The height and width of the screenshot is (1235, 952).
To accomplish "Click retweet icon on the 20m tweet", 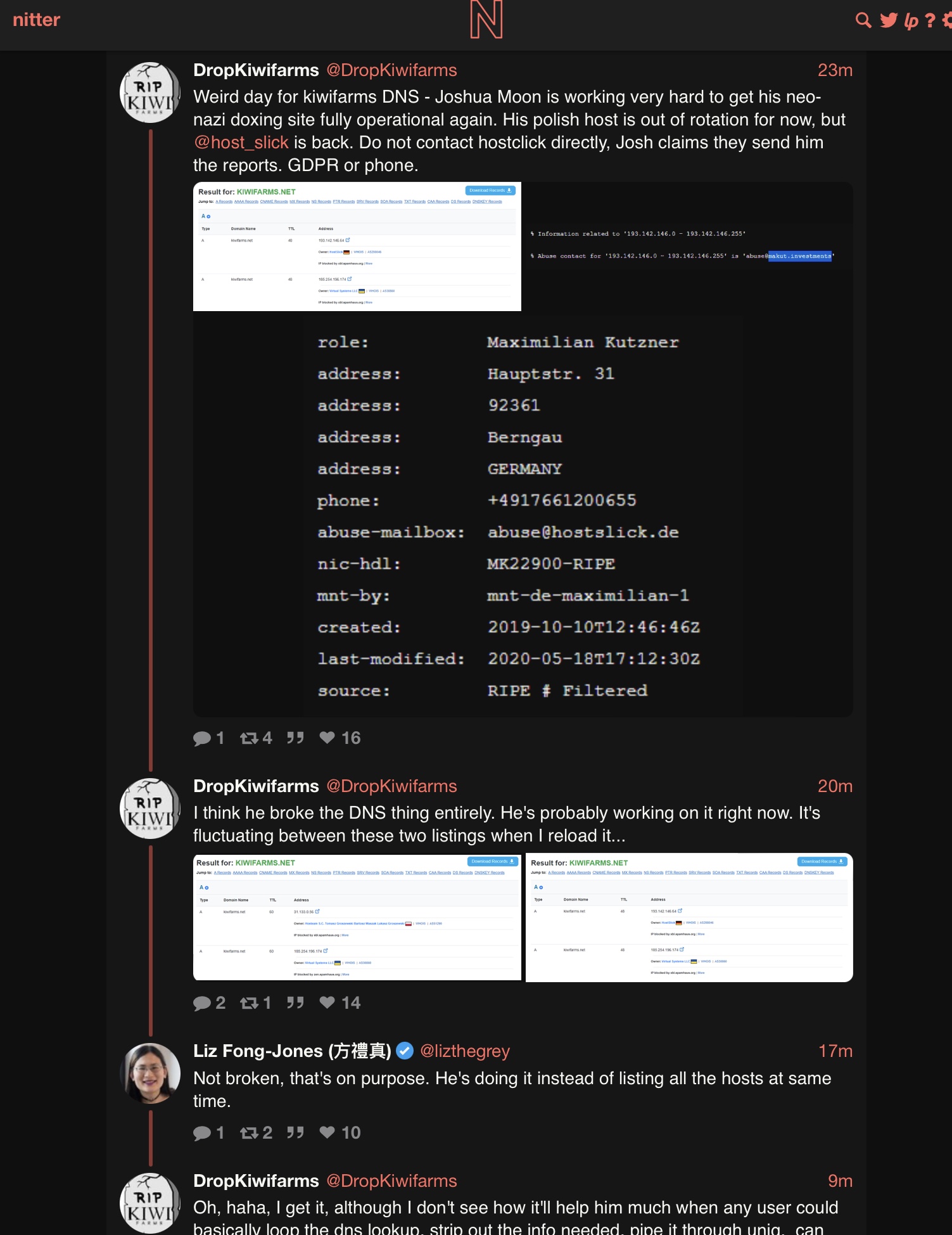I will [x=249, y=1003].
